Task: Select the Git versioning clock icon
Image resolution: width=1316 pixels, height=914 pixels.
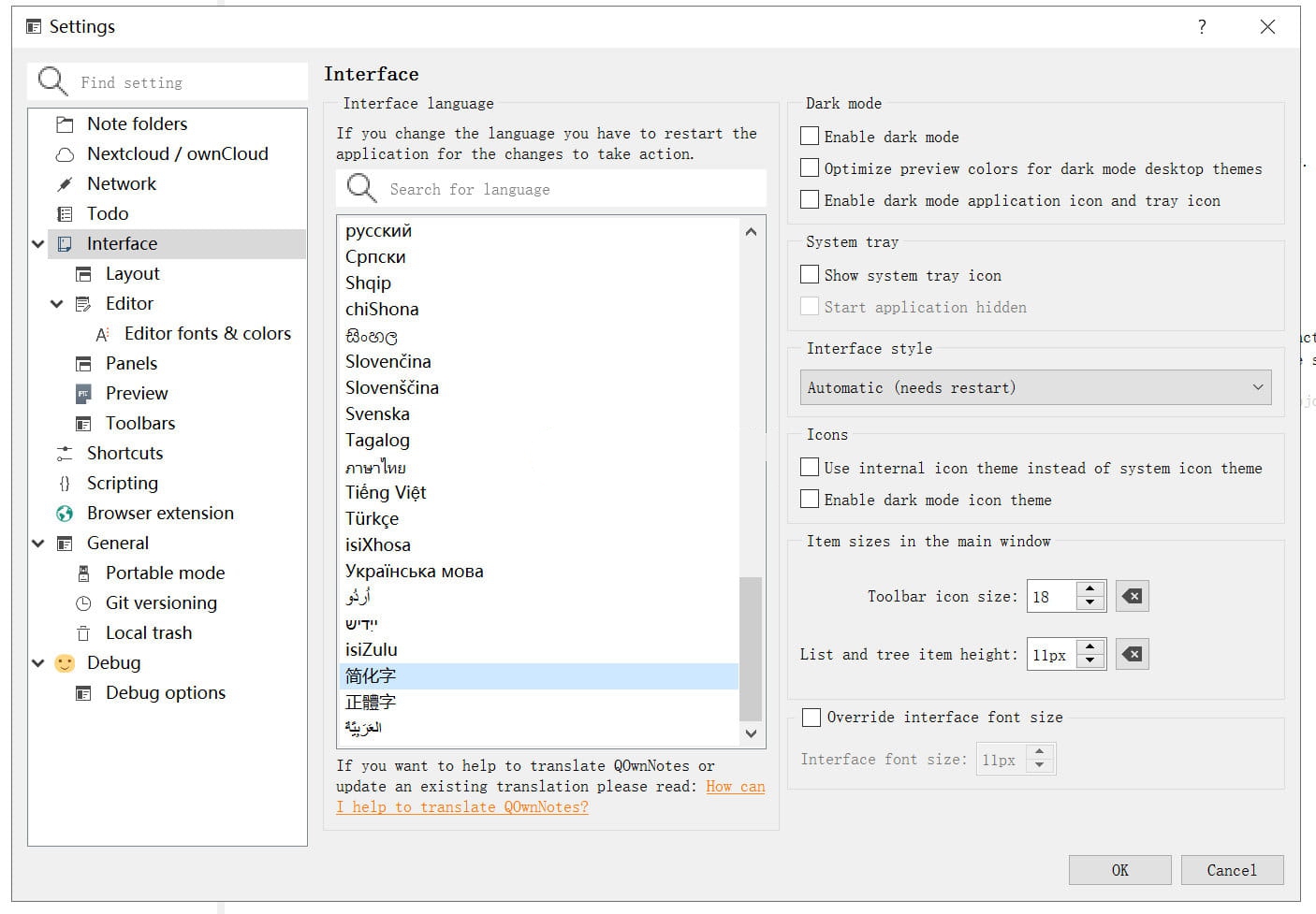Action: pyautogui.click(x=82, y=602)
